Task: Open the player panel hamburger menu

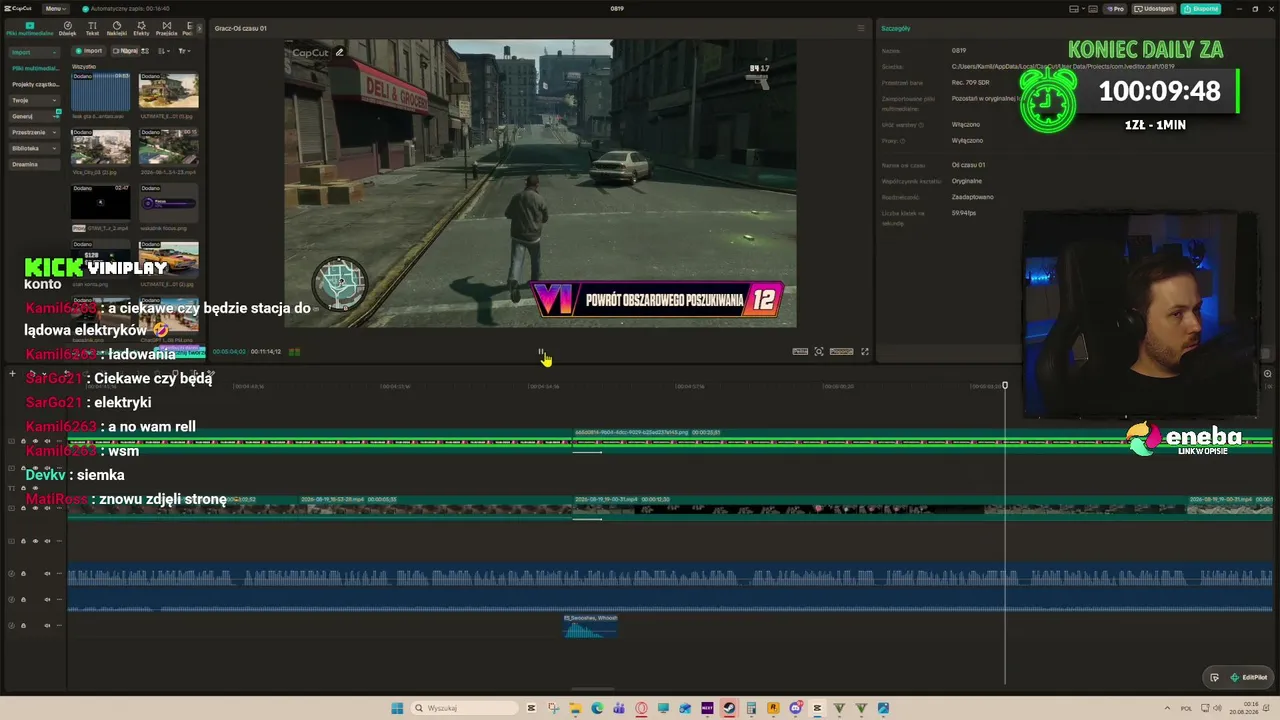Action: click(x=860, y=28)
